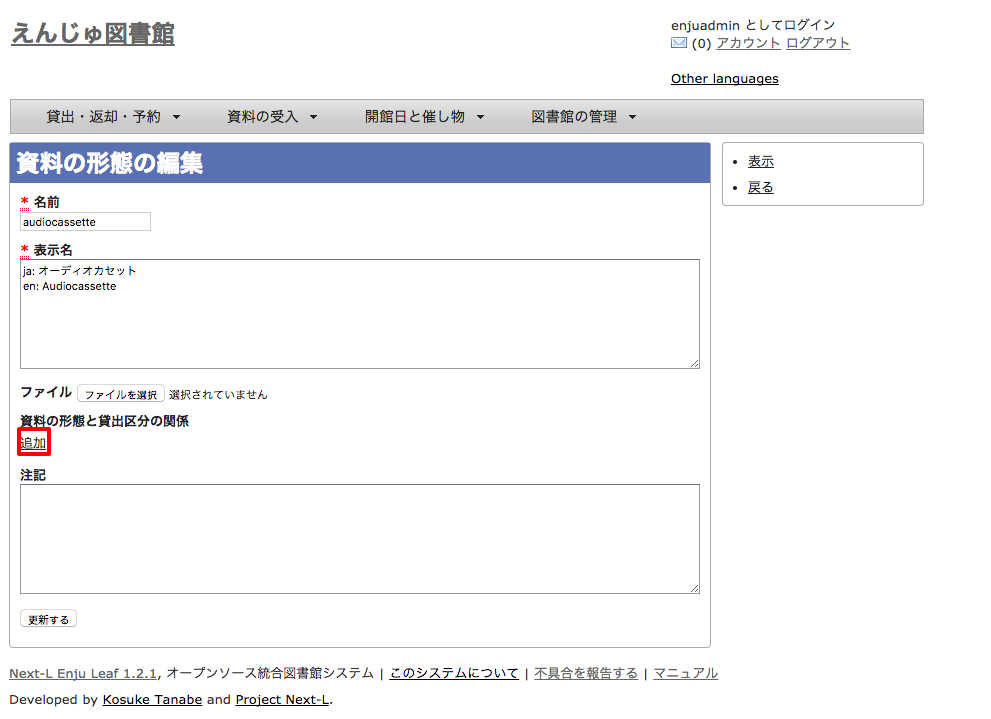Expand arrow next to 図書館の管理

(x=633, y=117)
